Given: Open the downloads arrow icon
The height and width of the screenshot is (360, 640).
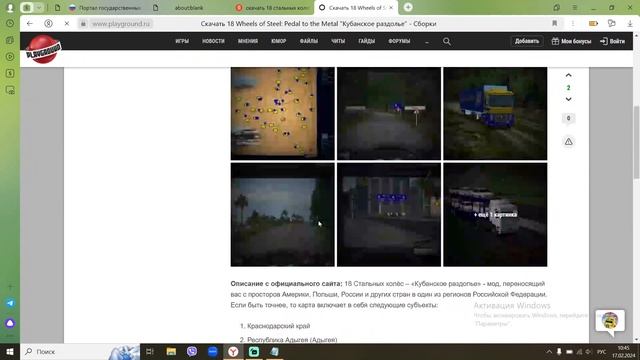Looking at the screenshot, I should pos(630,24).
